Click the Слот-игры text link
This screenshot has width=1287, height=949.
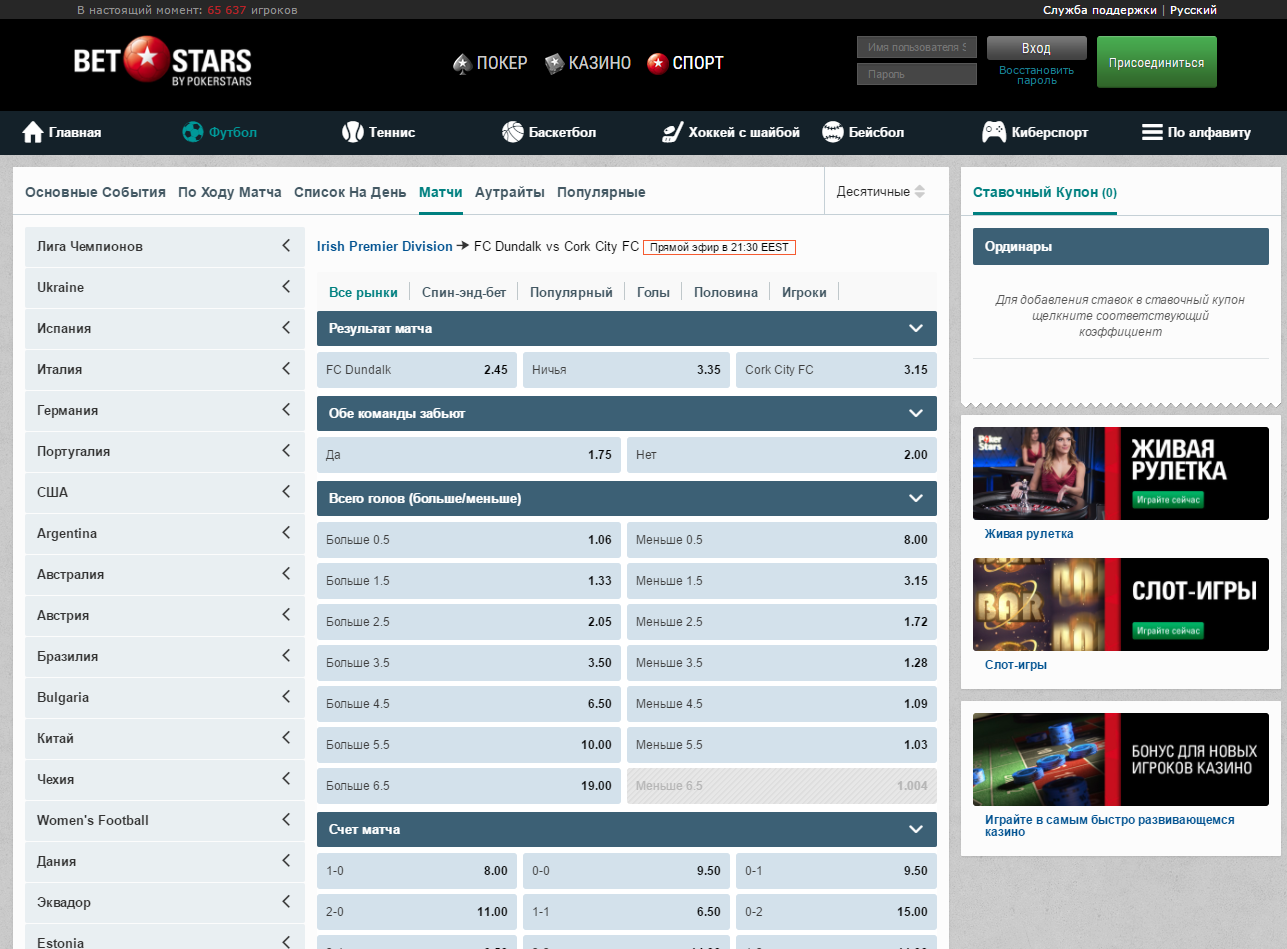1016,664
